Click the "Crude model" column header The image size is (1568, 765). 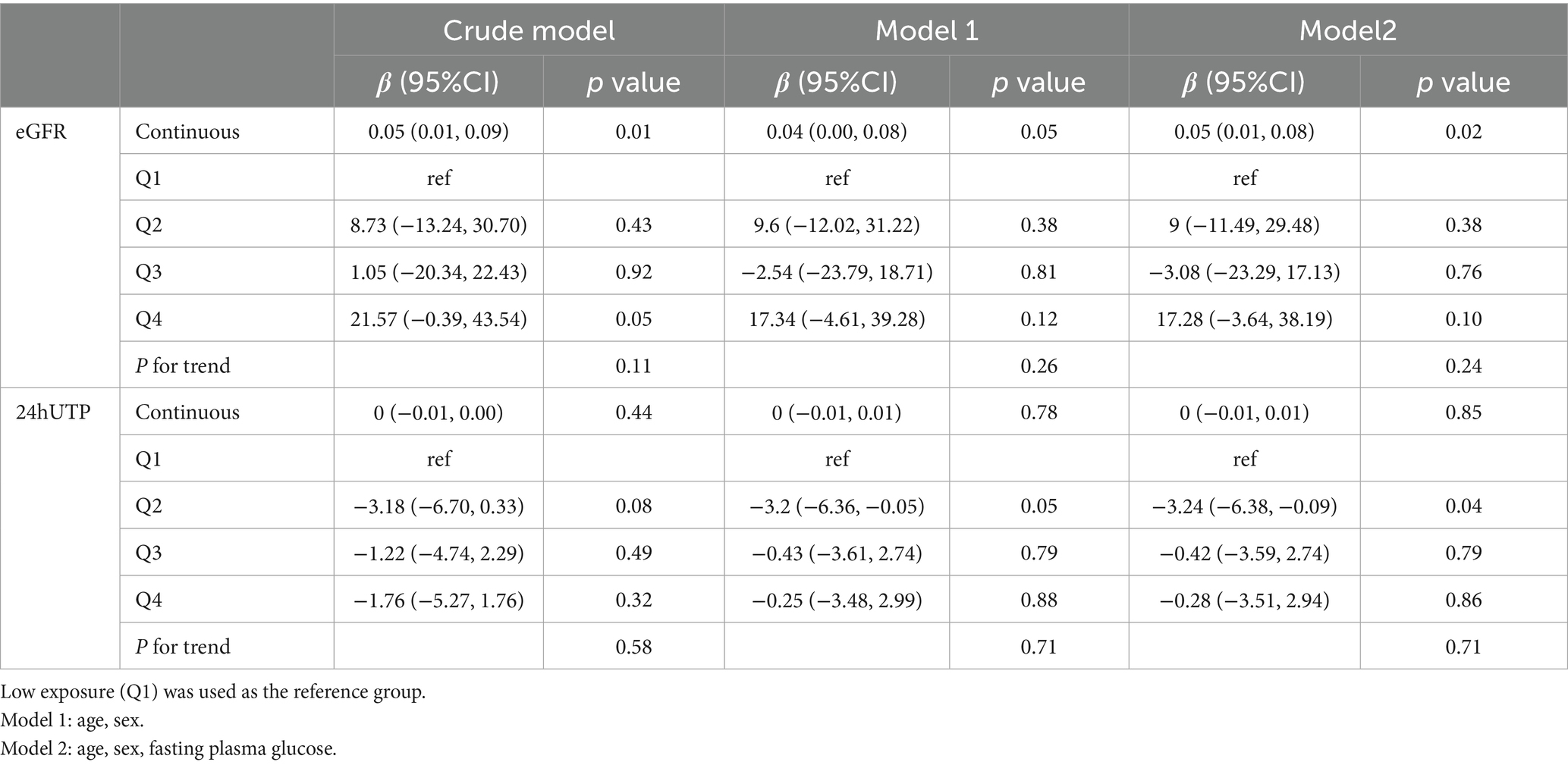pos(529,30)
